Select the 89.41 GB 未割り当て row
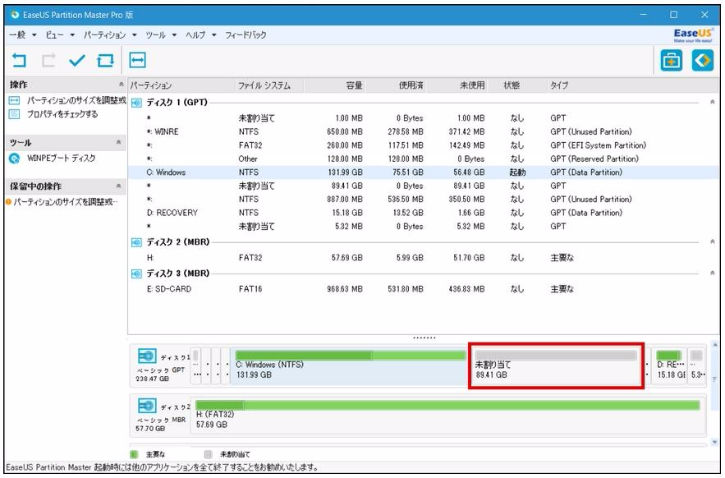725x478 pixels. [x=424, y=186]
